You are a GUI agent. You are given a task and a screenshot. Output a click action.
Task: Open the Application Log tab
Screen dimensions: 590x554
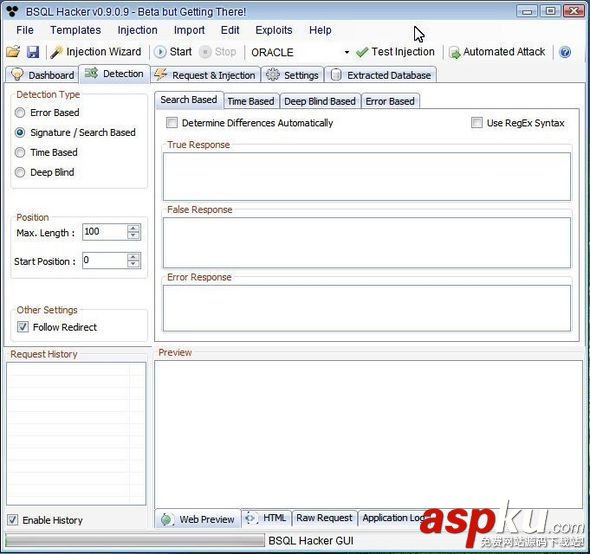point(393,518)
